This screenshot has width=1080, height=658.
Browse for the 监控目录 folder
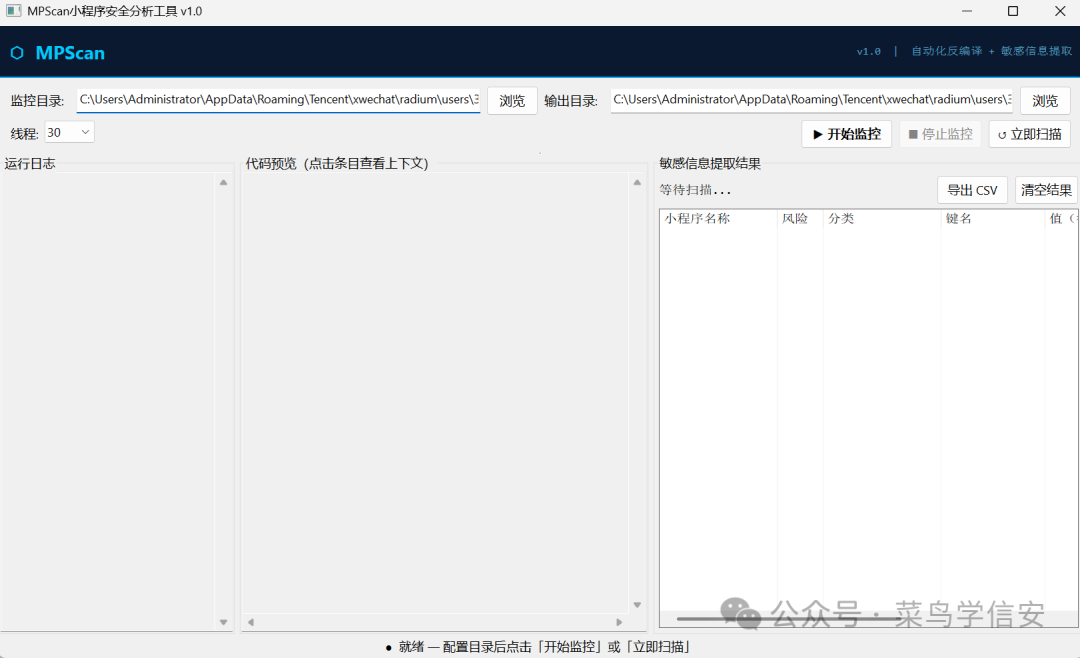512,101
